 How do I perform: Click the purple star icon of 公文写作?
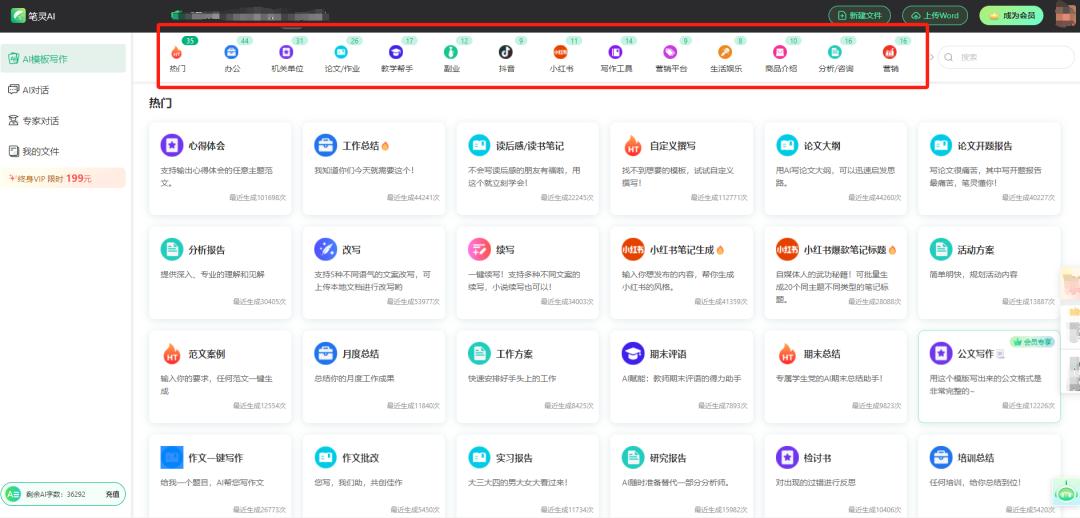pyautogui.click(x=941, y=353)
